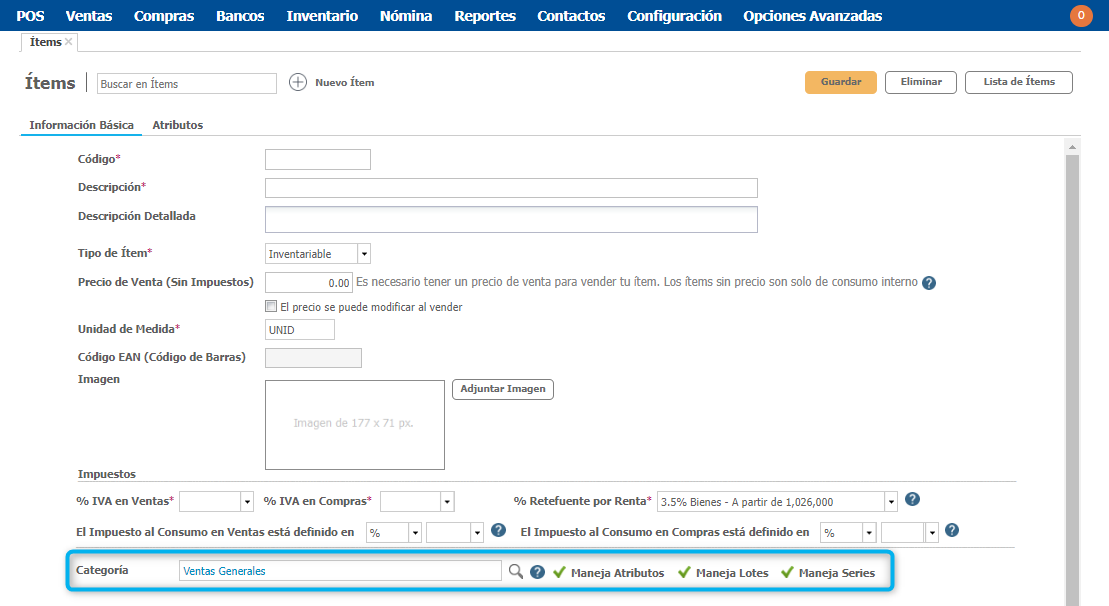Viewport: 1109px width, 606px height.
Task: Click help icon after the sale price note
Action: pos(929,283)
